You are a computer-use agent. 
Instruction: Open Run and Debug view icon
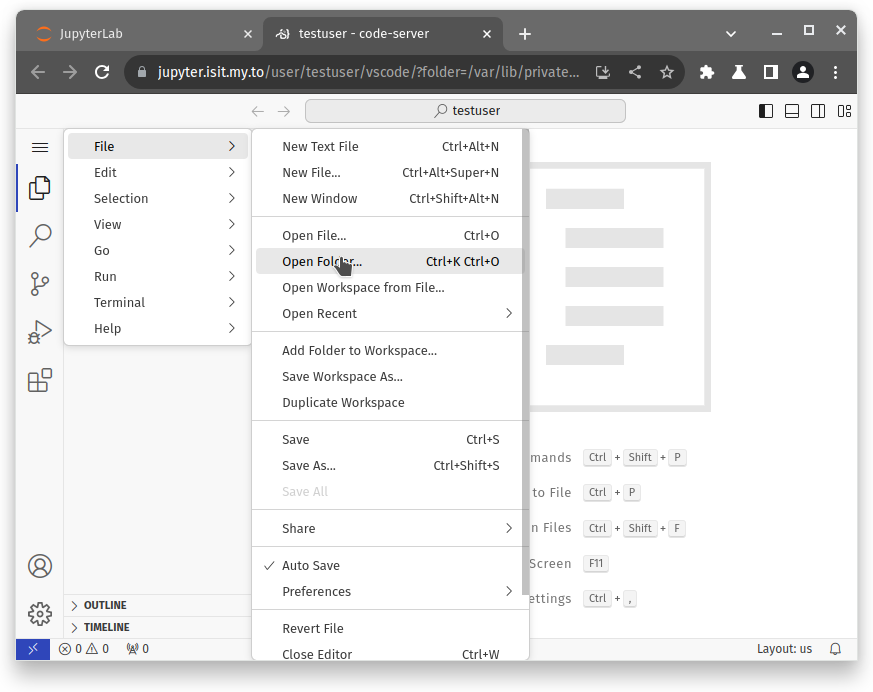point(40,332)
